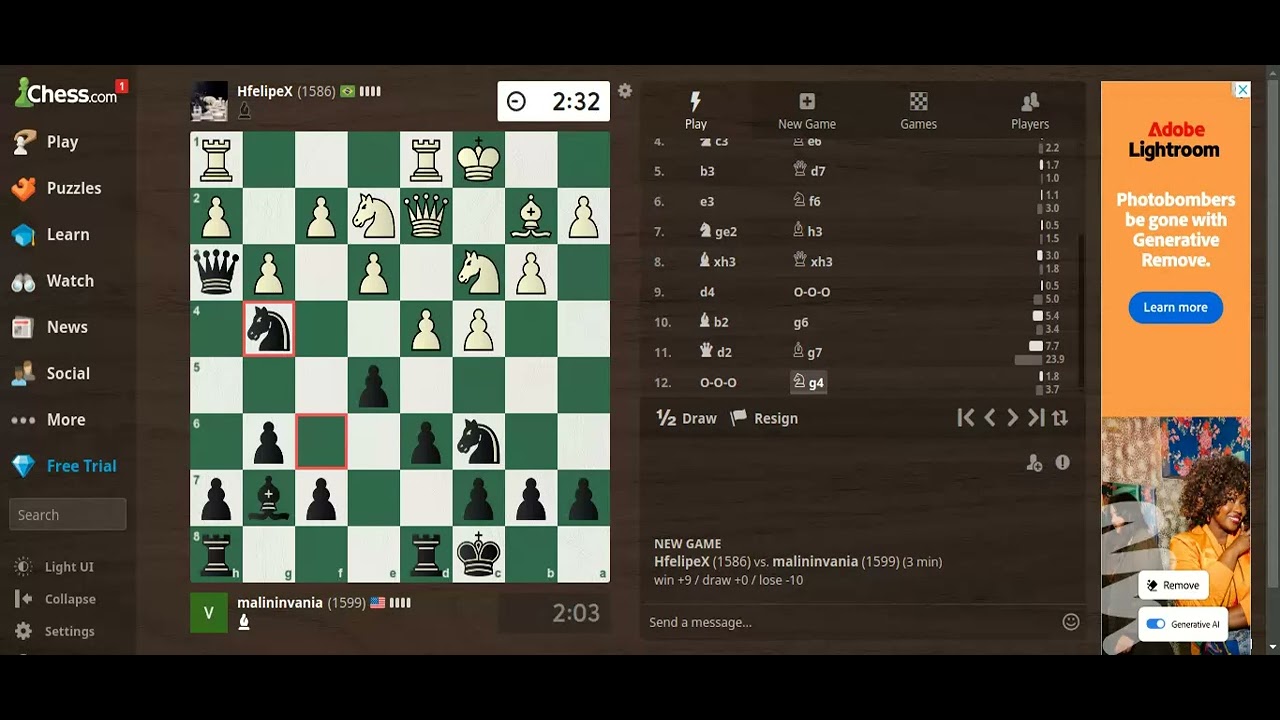Click Learn more in the Adobe ad
The width and height of the screenshot is (1280, 720).
(x=1175, y=307)
